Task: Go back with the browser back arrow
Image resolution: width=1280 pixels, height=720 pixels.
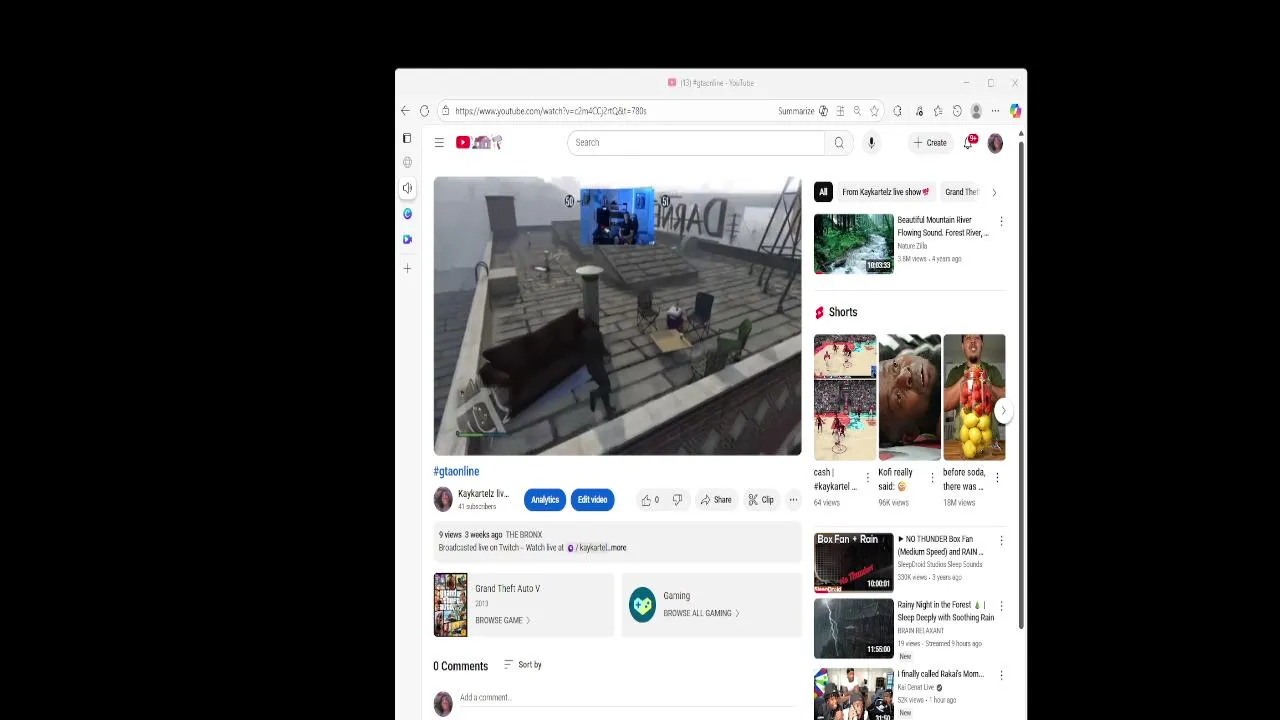Action: (405, 111)
